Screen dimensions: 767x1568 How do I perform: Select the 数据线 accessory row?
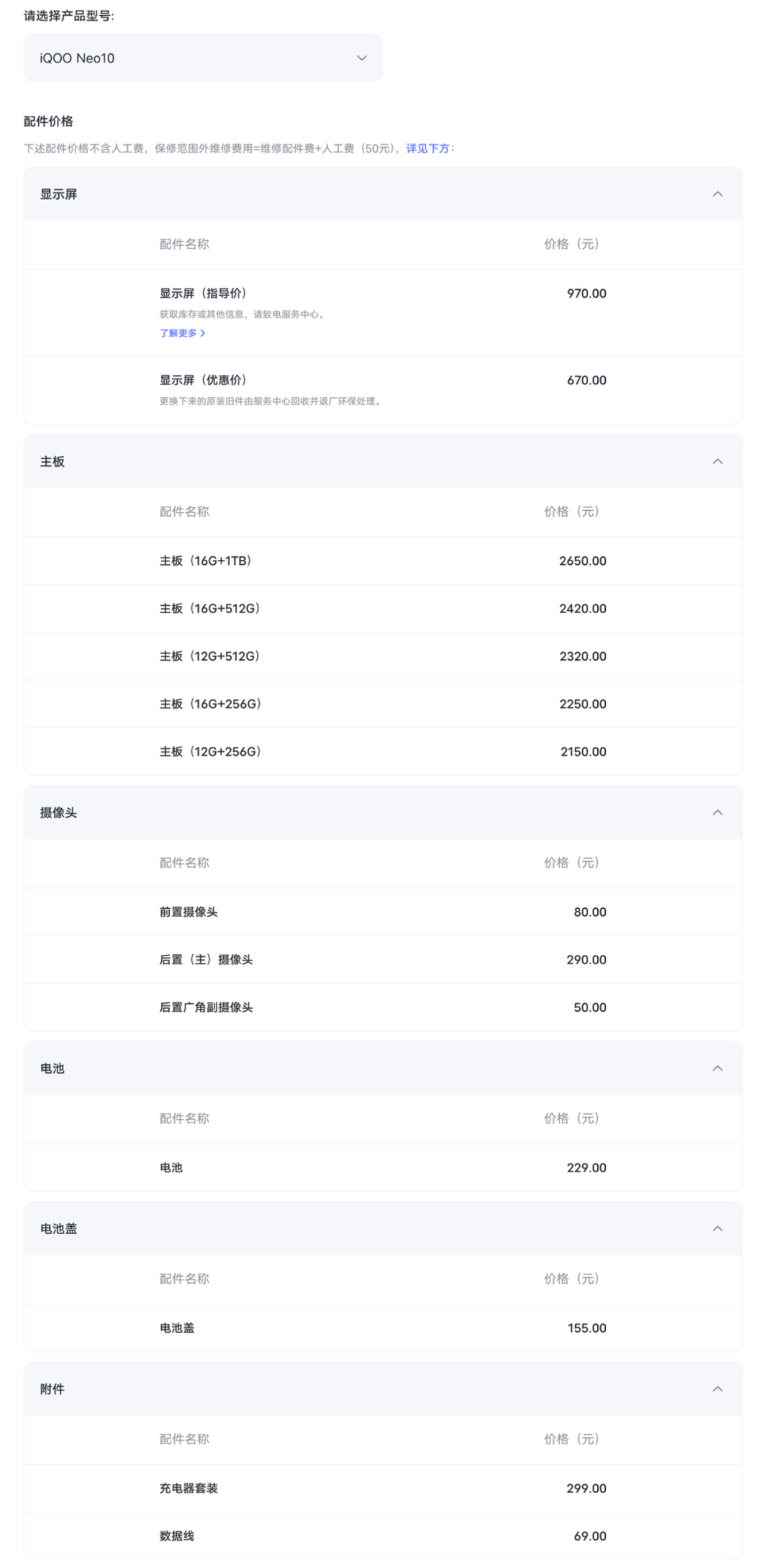click(383, 1535)
